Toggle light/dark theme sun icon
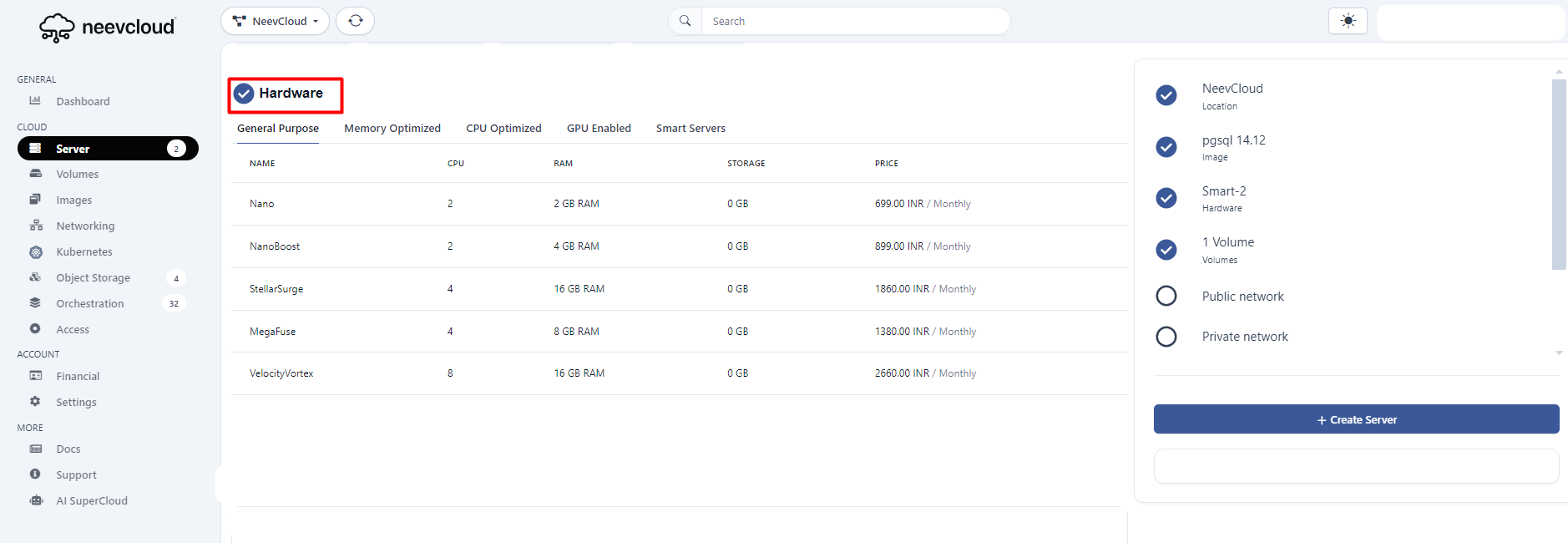Viewport: 1568px width, 543px height. pos(1347,21)
